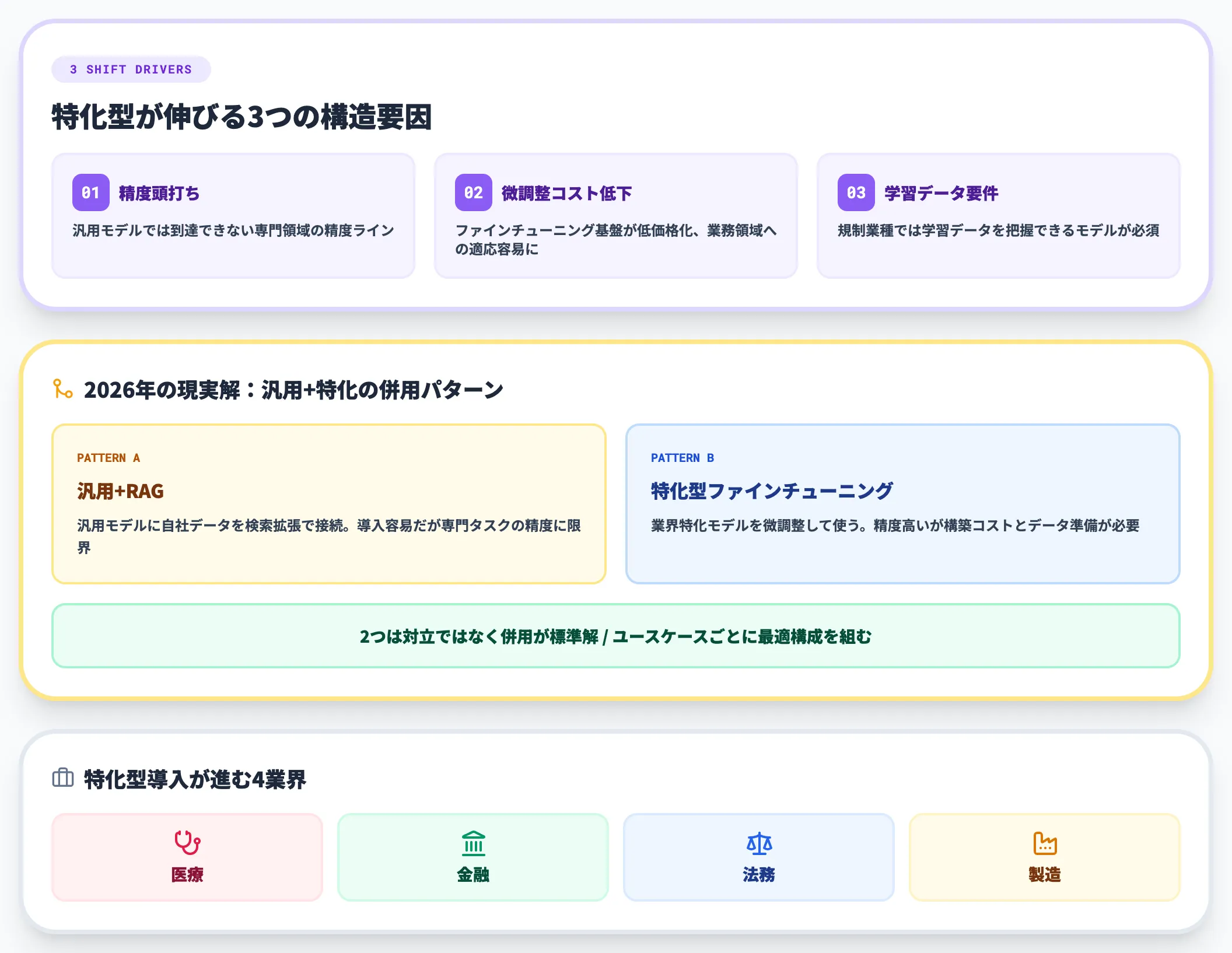
Task: Click the description 汎用モデルに自社データを検索拡張で接続
Action: pyautogui.click(x=213, y=525)
